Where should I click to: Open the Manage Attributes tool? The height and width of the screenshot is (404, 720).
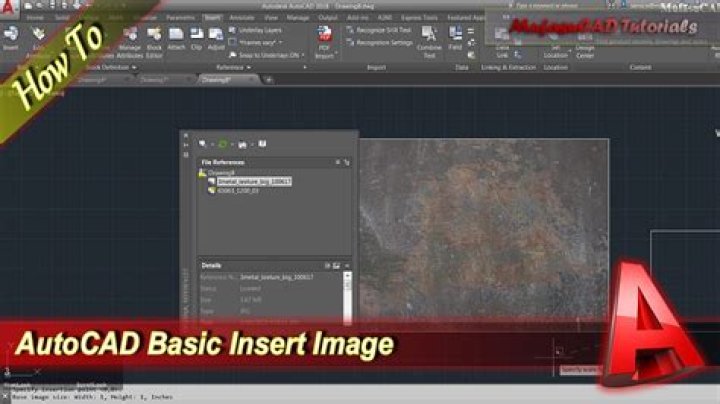[129, 43]
